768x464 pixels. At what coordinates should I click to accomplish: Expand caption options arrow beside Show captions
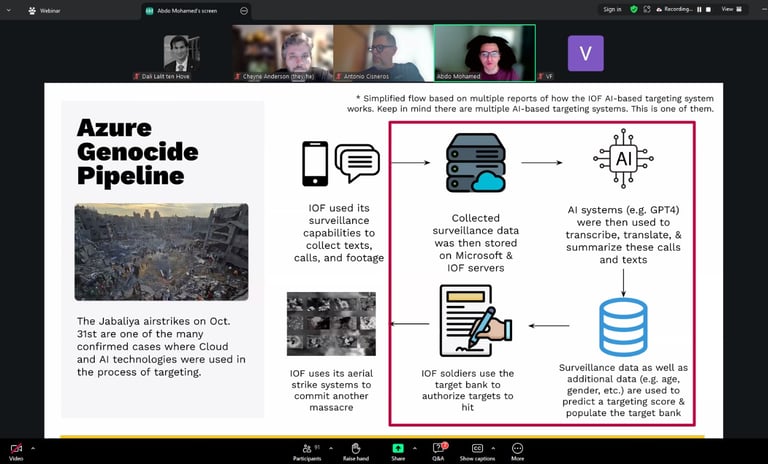click(493, 448)
